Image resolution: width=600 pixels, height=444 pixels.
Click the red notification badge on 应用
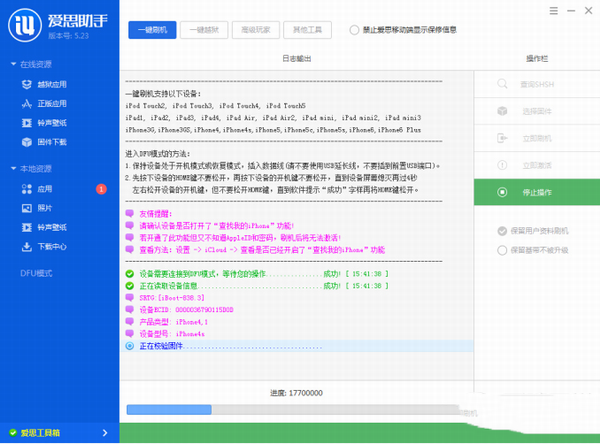click(101, 189)
